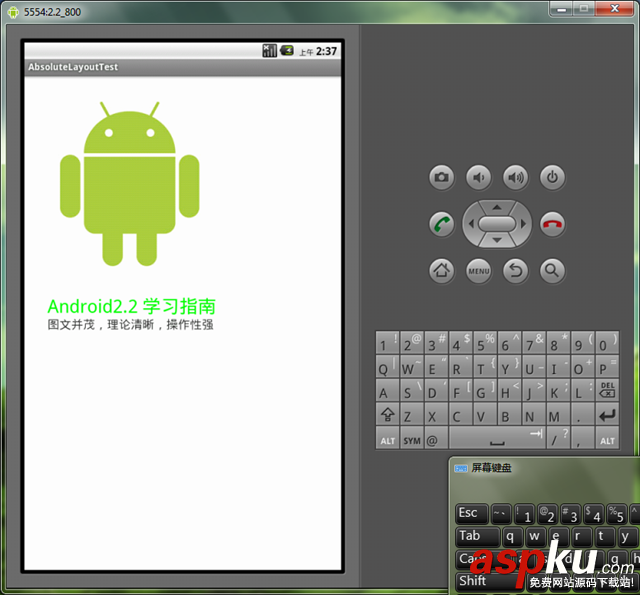Click the @ key on emulator keyboard
Viewport: 640px width, 595px height.
[436, 439]
